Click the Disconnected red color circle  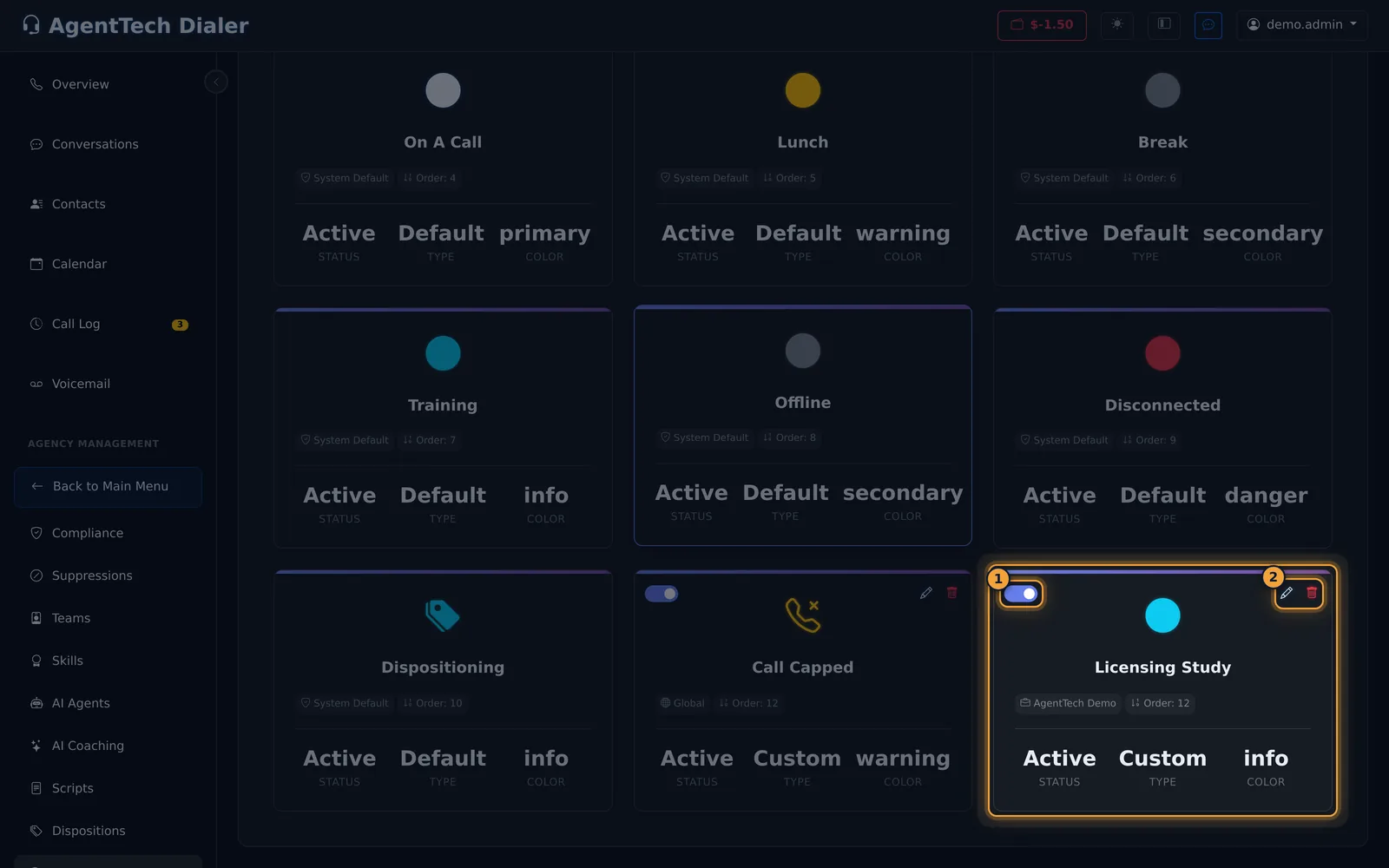pyautogui.click(x=1162, y=353)
